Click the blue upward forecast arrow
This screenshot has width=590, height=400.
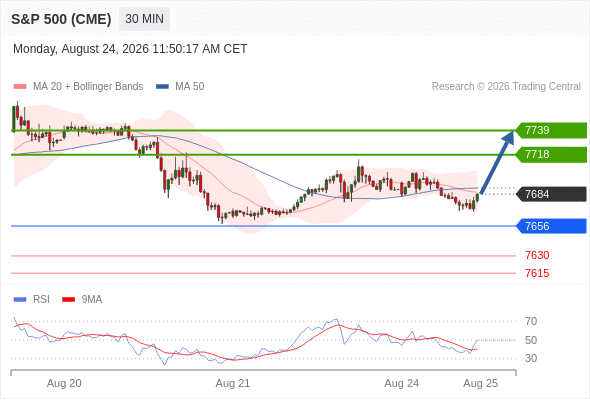(497, 162)
